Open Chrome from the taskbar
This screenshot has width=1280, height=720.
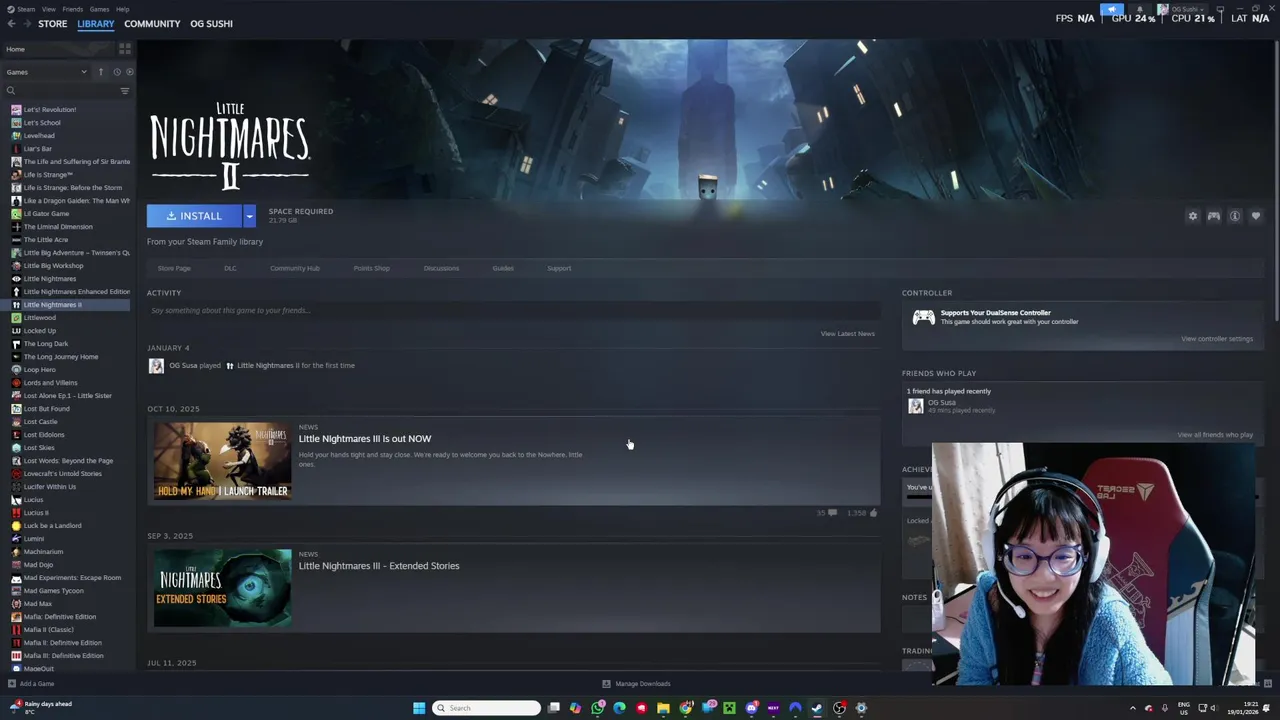coord(685,708)
